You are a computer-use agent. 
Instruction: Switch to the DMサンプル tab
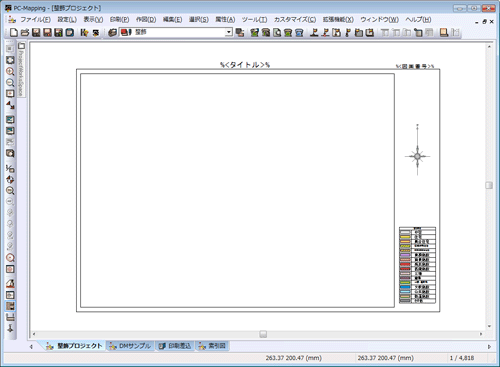click(x=131, y=346)
